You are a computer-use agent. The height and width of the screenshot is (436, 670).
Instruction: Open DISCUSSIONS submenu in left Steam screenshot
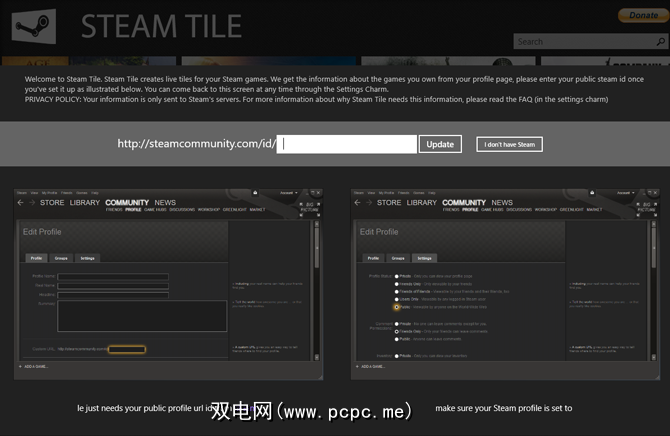[x=182, y=210]
